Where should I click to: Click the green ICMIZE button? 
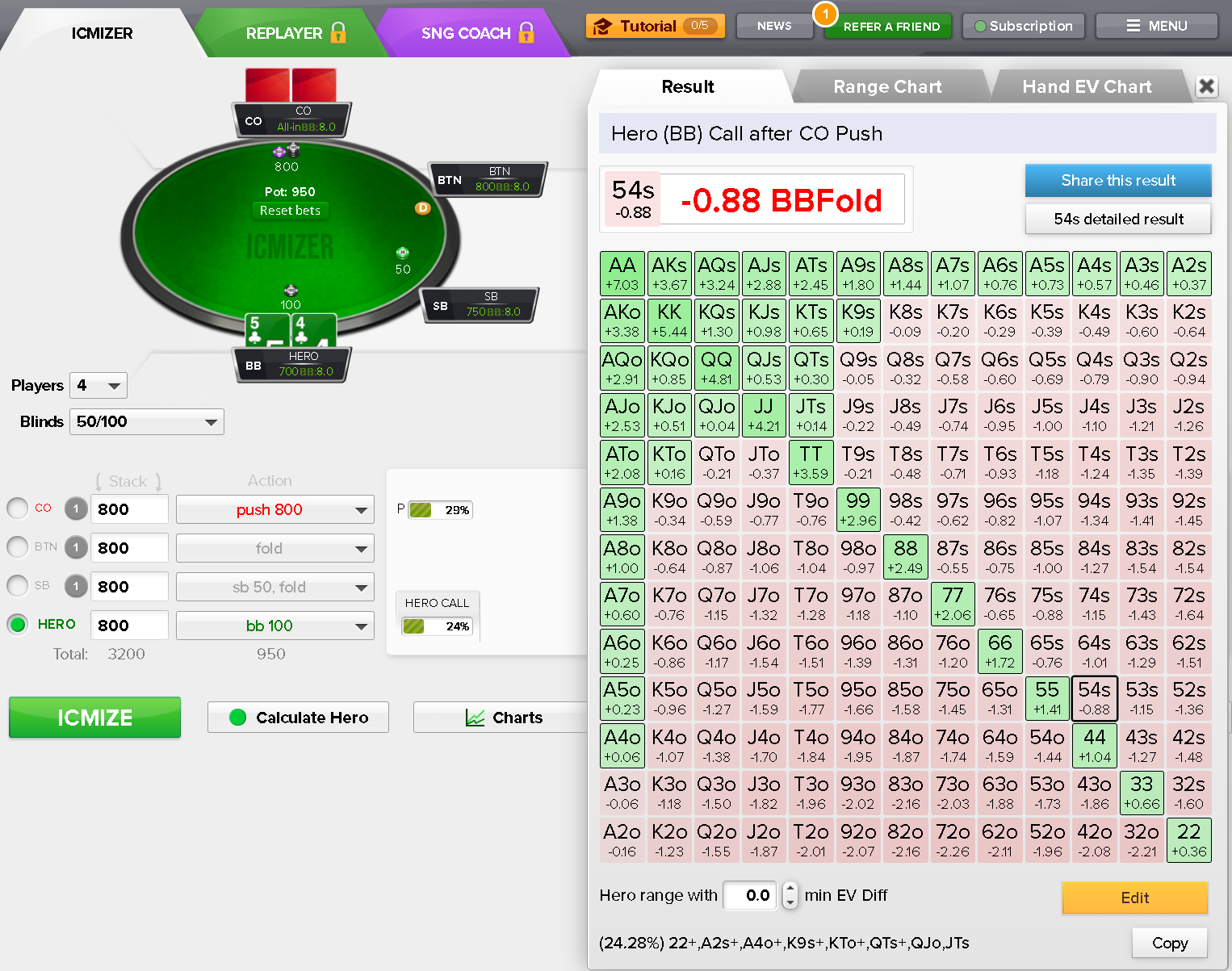point(94,718)
